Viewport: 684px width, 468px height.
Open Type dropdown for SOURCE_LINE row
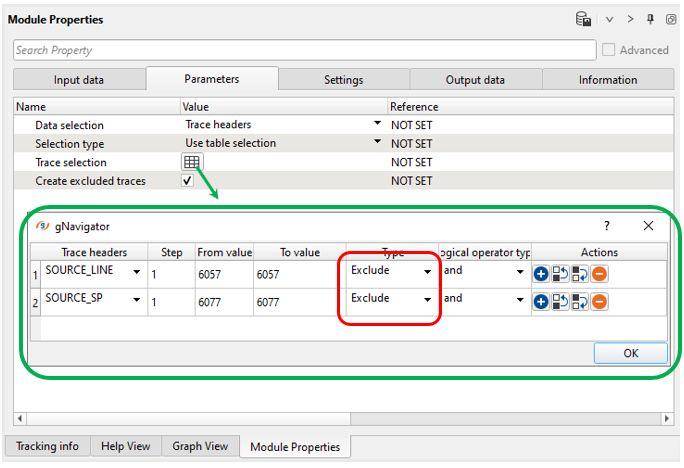pyautogui.click(x=428, y=272)
